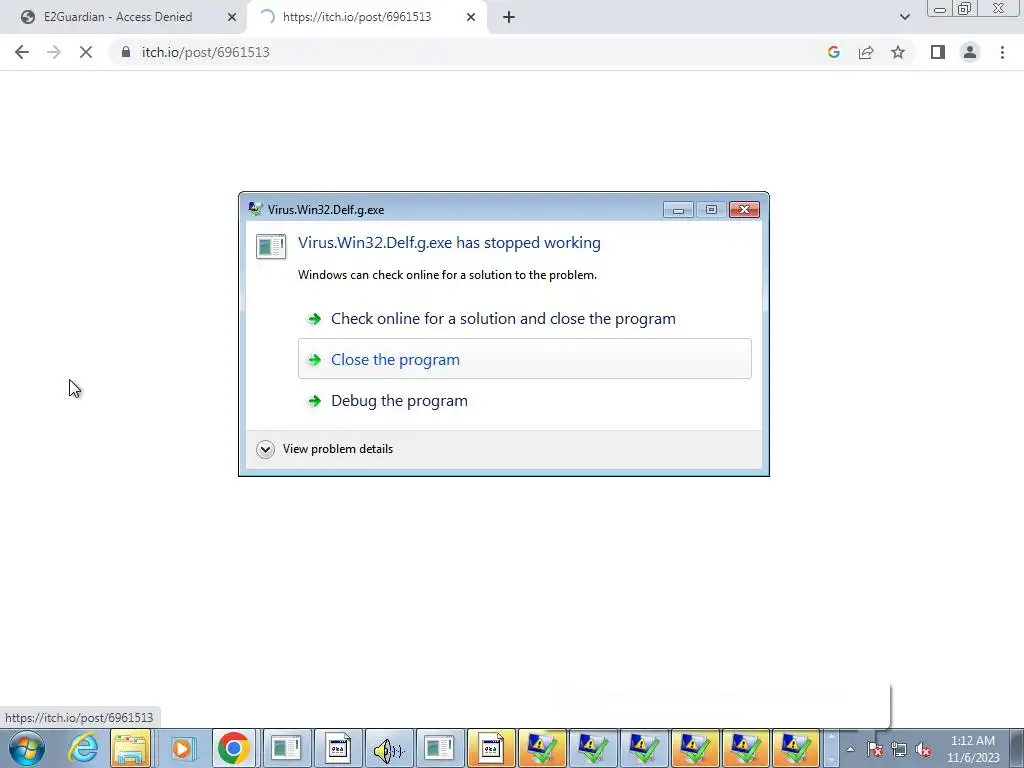Launch Internet Explorer from the taskbar
This screenshot has height=768, width=1024.
tap(82, 748)
